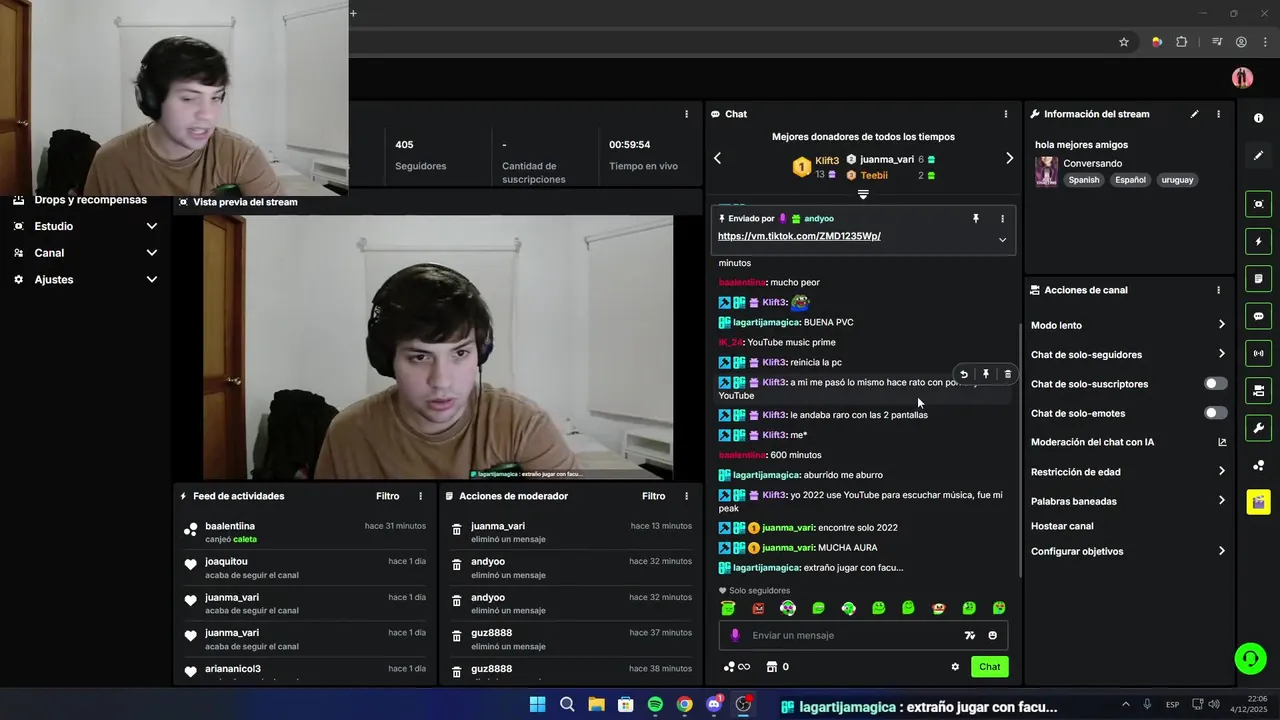Viewport: 1280px width, 720px height.
Task: Toggle Chat de solo-emotes switch
Action: (x=1215, y=413)
